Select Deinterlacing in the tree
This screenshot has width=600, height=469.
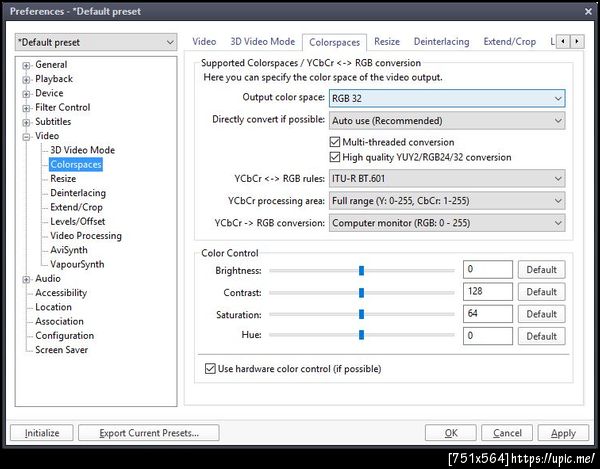(x=78, y=193)
